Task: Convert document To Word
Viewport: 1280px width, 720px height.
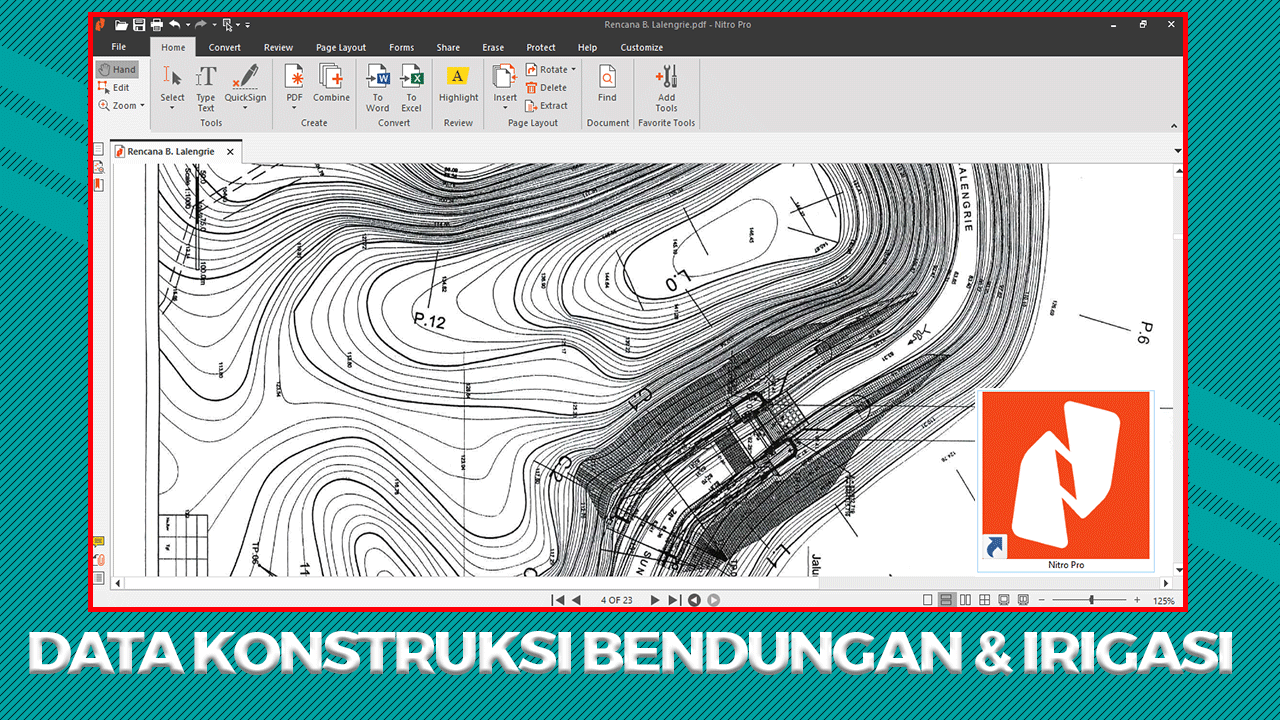Action: click(377, 88)
